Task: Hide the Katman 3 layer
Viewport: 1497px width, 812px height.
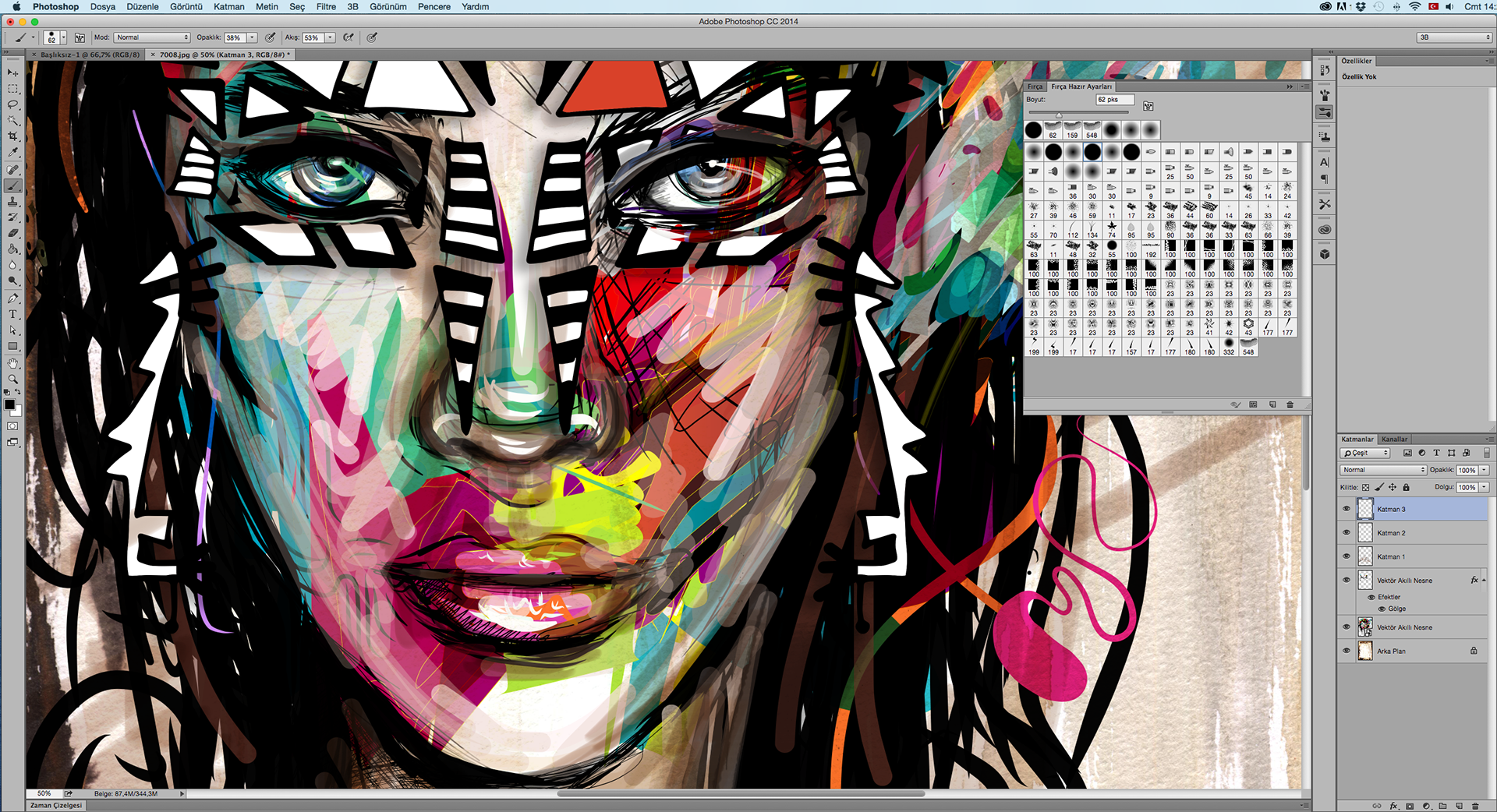Action: coord(1346,509)
